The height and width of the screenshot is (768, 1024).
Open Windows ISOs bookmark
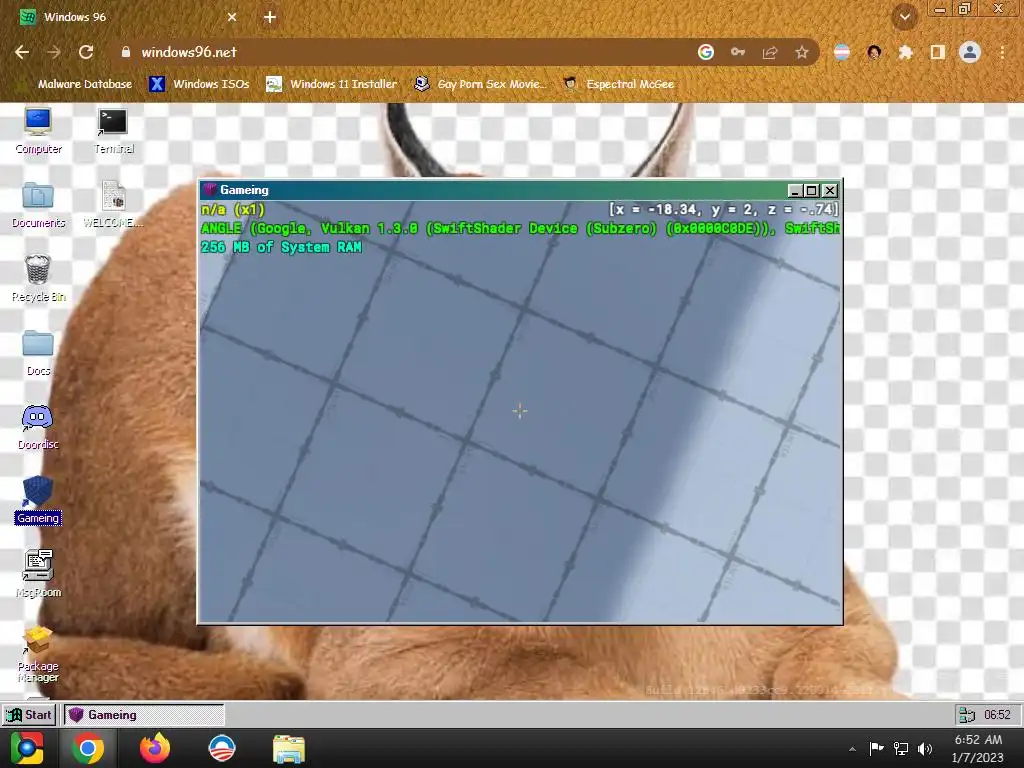pos(199,84)
